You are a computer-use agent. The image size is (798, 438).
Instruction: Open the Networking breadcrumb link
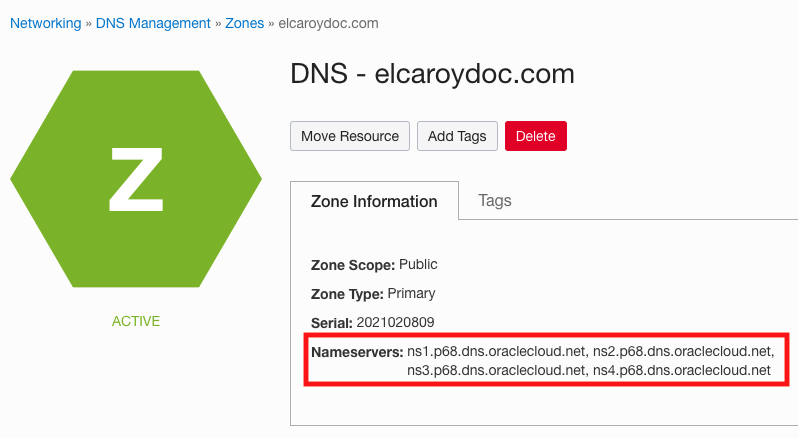click(45, 23)
